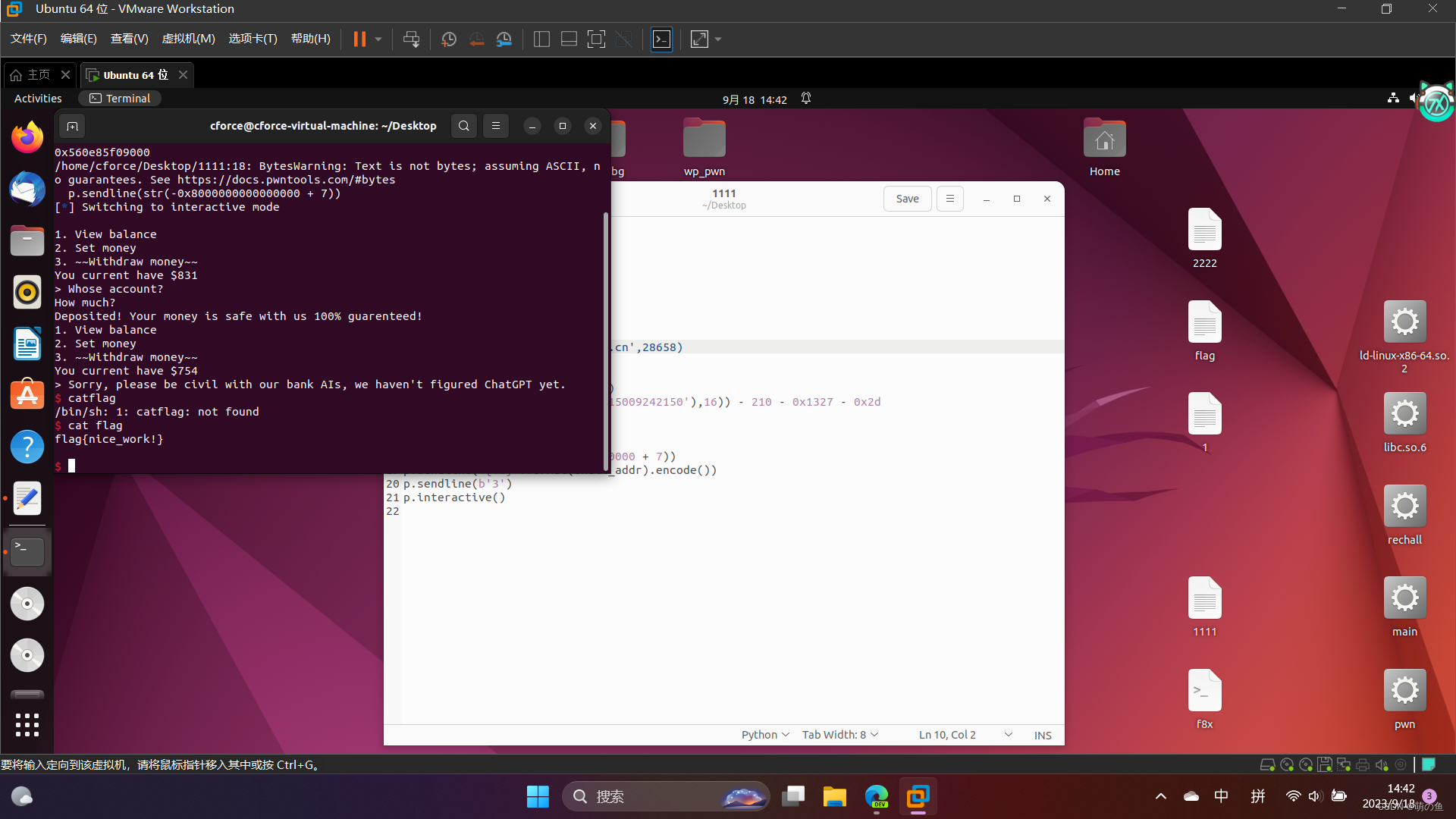Screen dimensions: 1456x819
Task: Open the Help icon in dock
Action: [x=27, y=447]
